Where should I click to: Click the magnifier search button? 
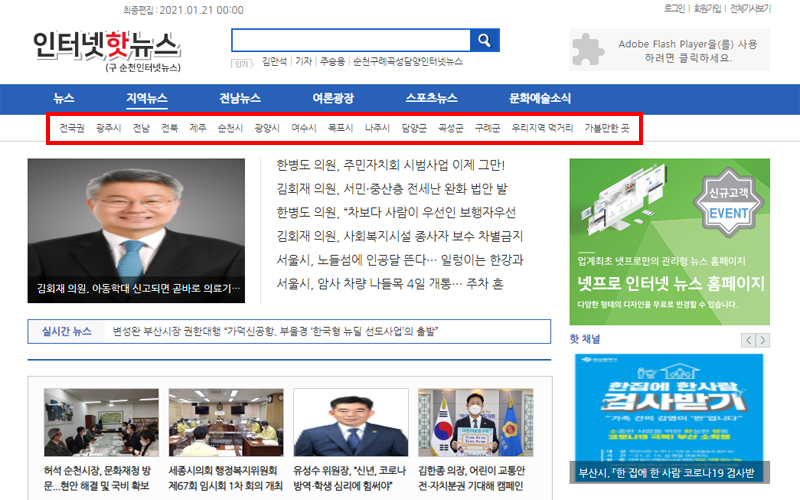click(x=484, y=40)
